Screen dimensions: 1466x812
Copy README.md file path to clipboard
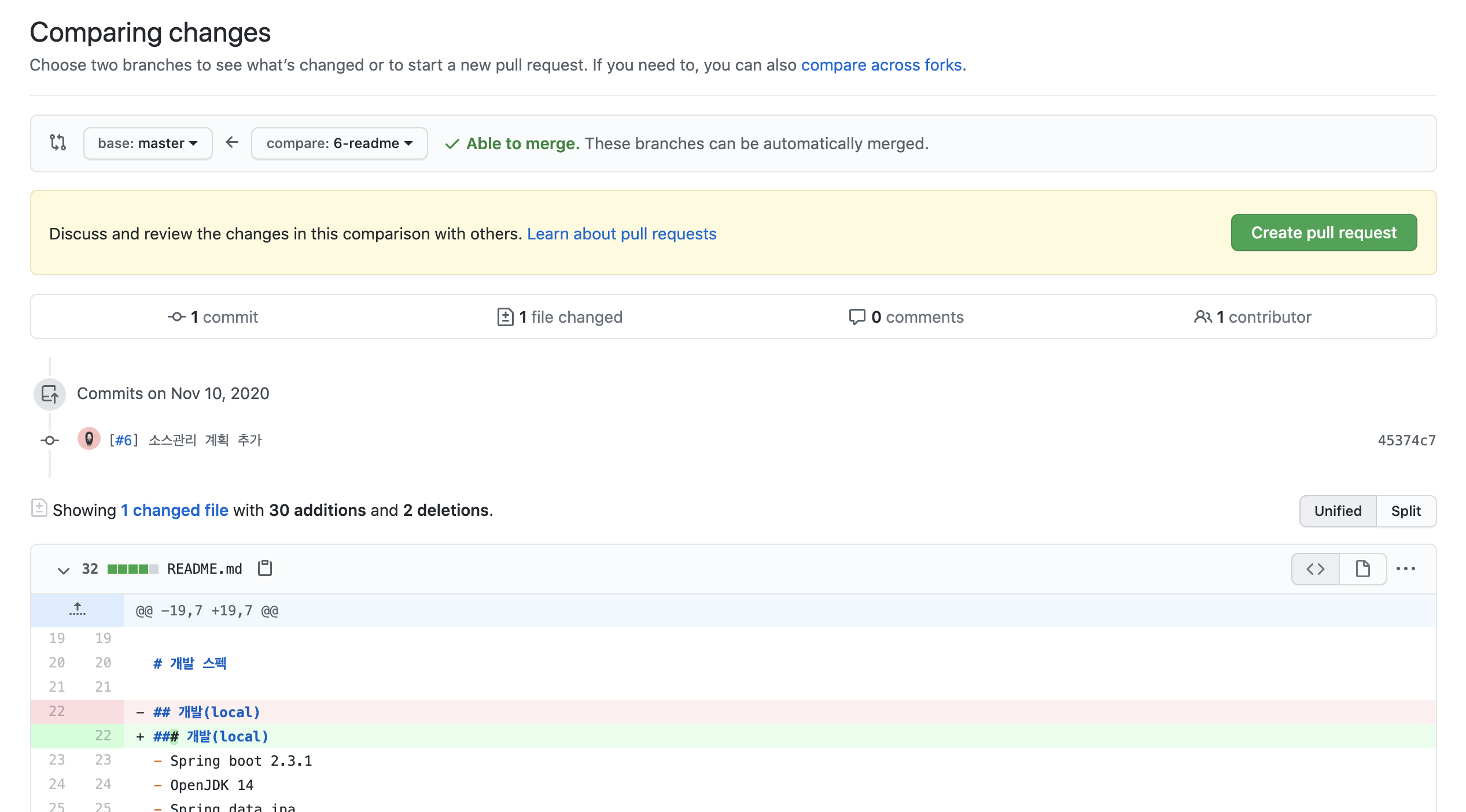point(265,569)
